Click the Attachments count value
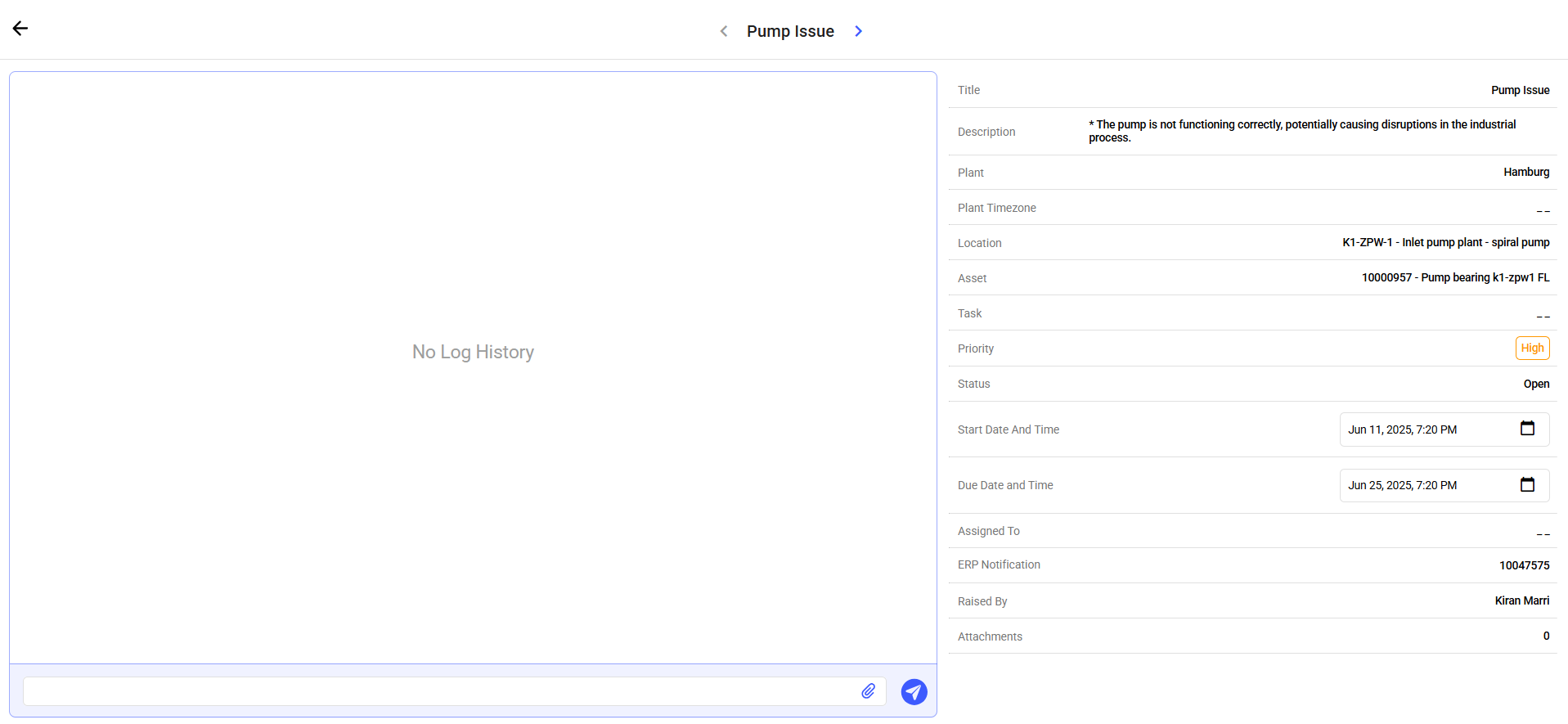Image resolution: width=1568 pixels, height=724 pixels. (x=1546, y=636)
